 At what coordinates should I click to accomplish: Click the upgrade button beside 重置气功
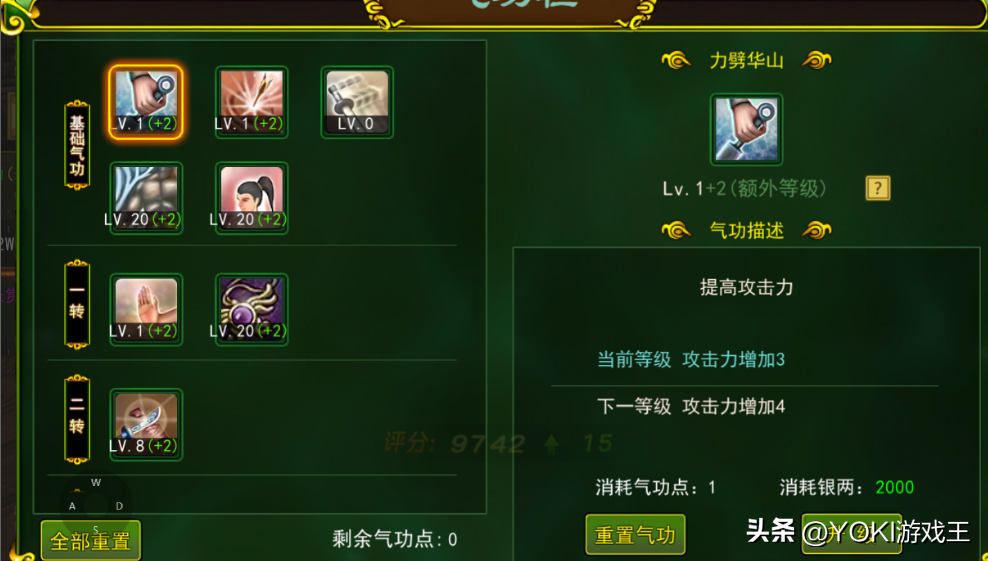[851, 535]
